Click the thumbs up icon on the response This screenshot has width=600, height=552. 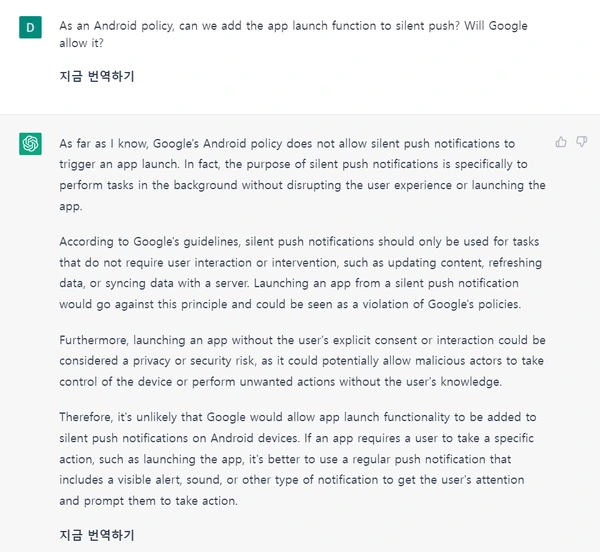click(x=561, y=143)
